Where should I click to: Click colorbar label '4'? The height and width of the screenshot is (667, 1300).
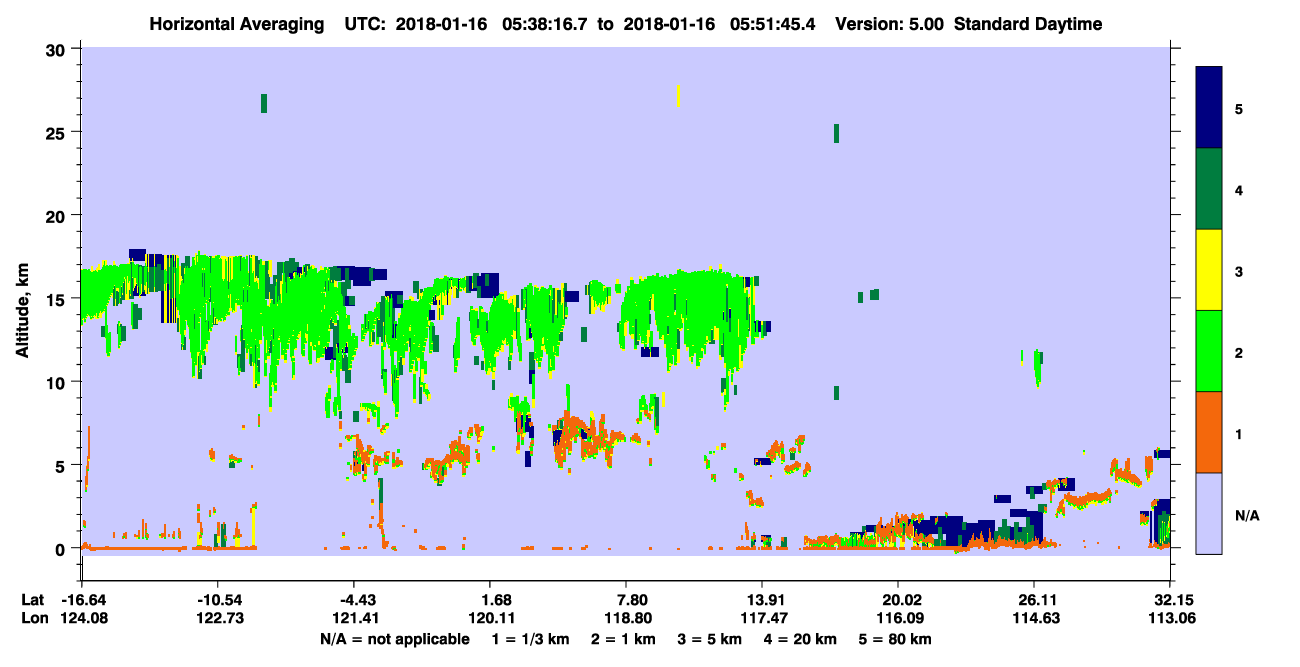point(1239,190)
